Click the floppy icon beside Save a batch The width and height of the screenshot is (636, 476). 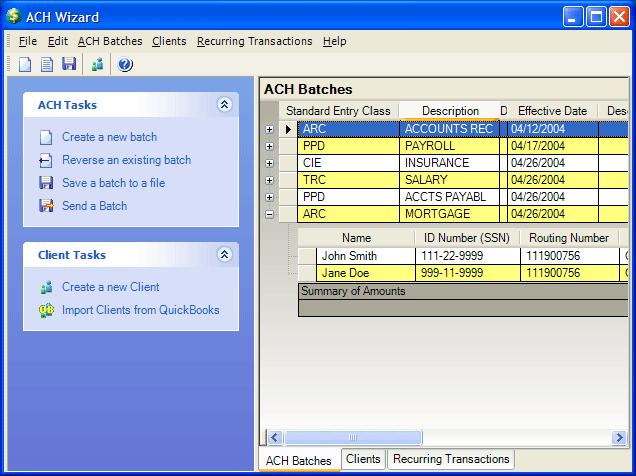pyautogui.click(x=46, y=183)
